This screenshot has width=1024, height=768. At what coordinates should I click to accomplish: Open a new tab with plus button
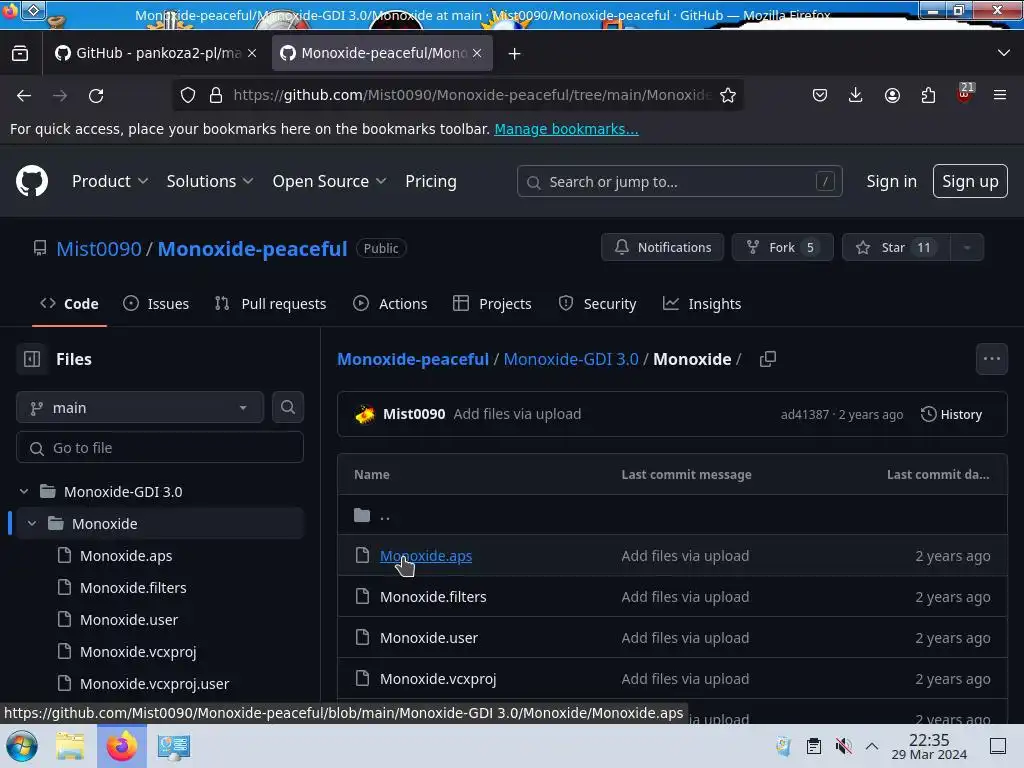[515, 54]
